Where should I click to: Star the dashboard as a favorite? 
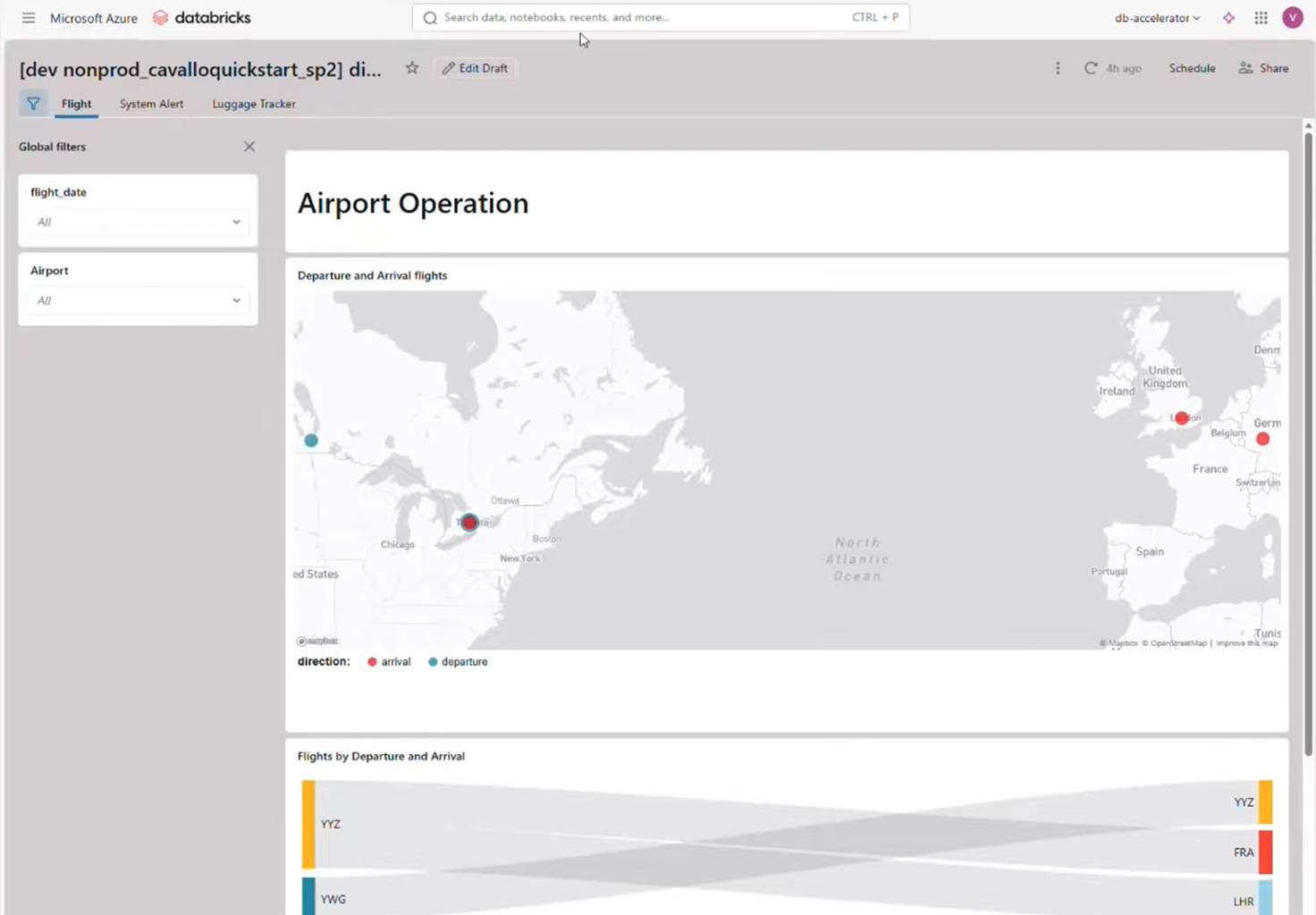(411, 68)
